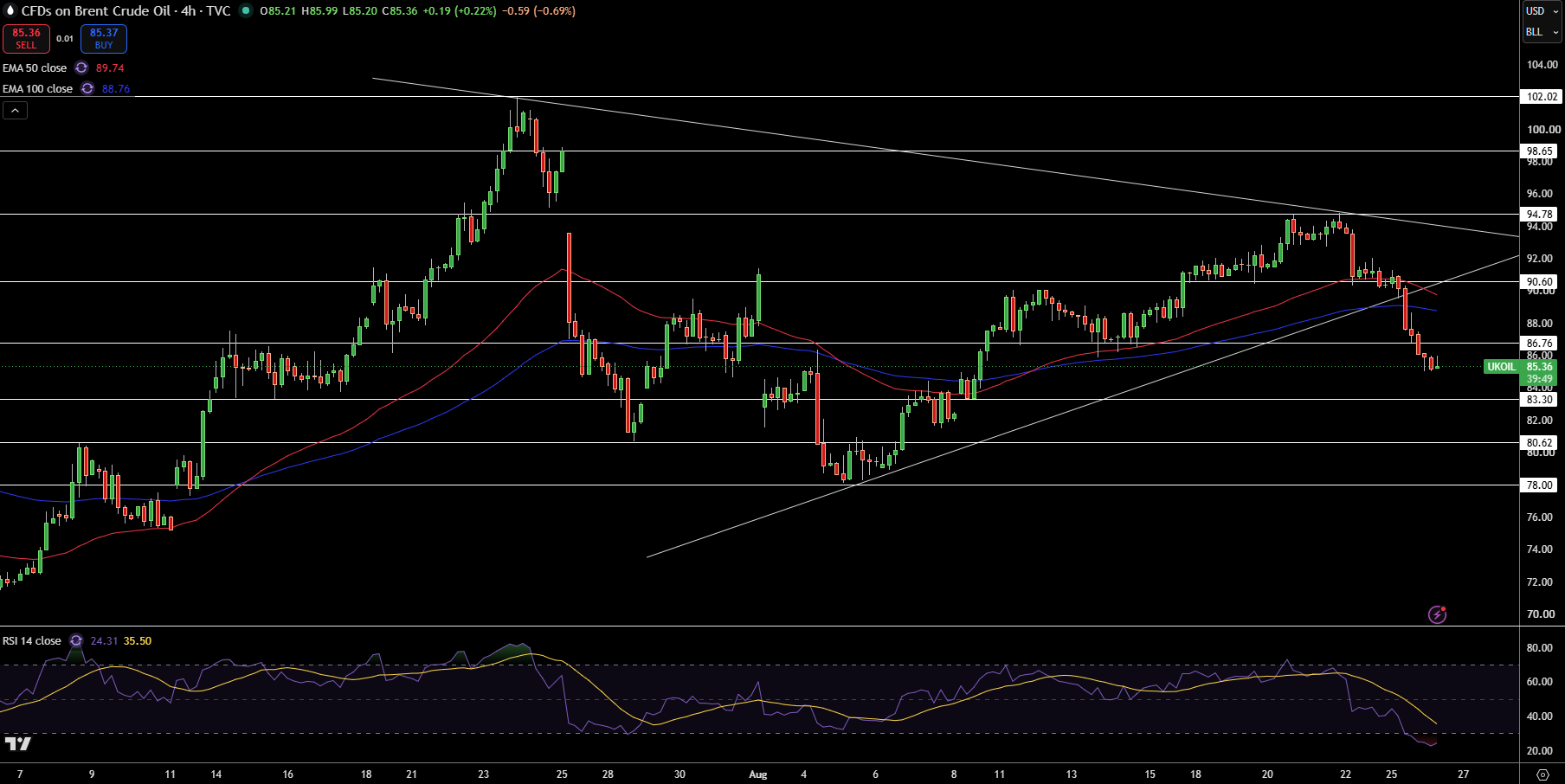Click the 78.00 price level label
The height and width of the screenshot is (784, 1565).
pos(1540,485)
